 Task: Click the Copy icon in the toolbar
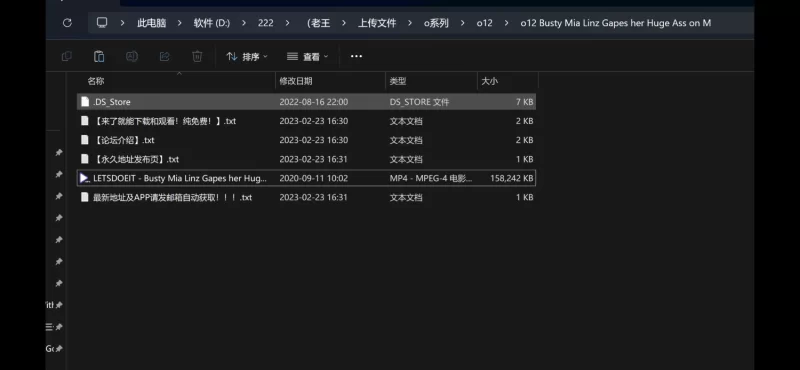coord(66,56)
